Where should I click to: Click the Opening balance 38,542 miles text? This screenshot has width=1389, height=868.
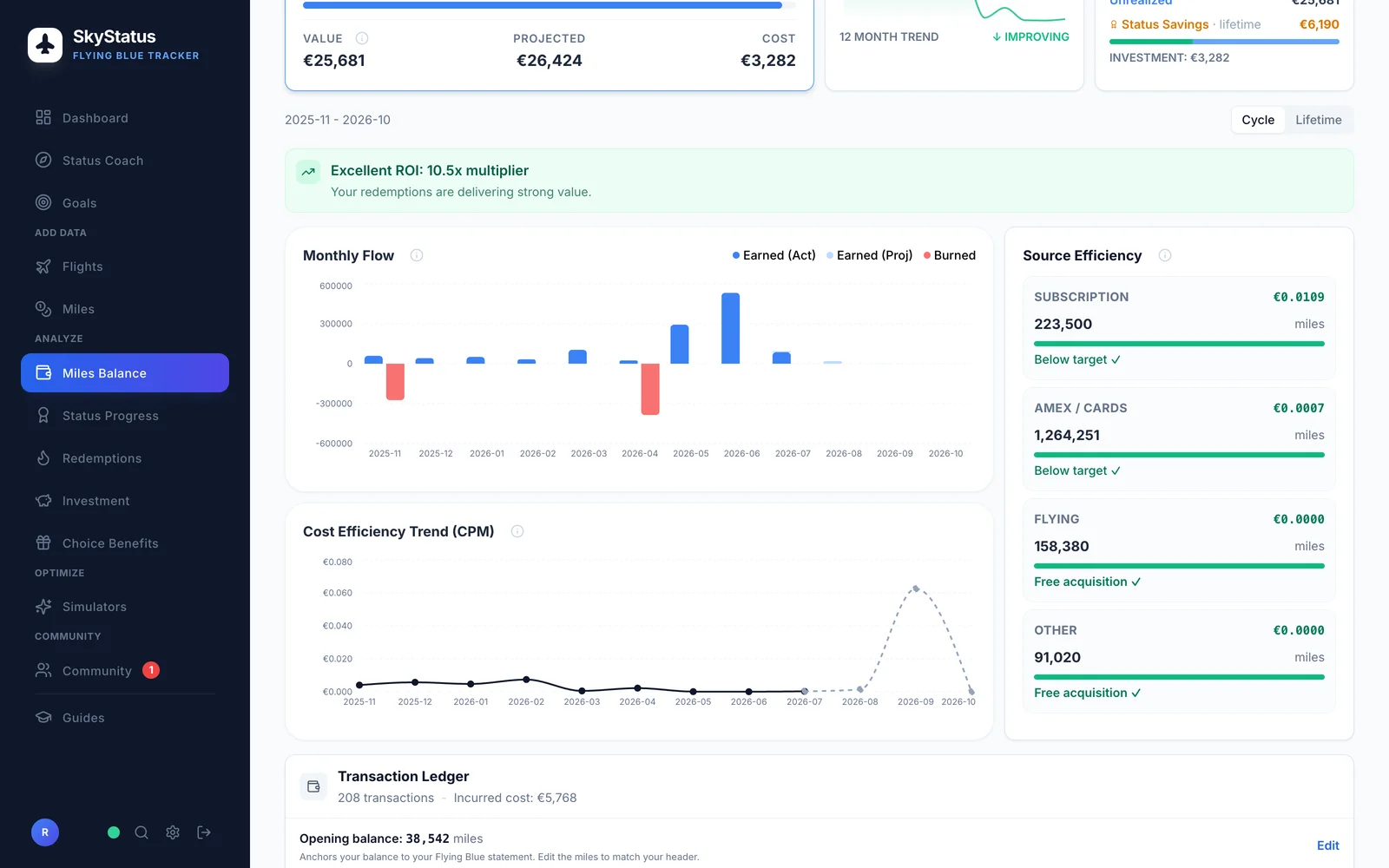[x=392, y=838]
